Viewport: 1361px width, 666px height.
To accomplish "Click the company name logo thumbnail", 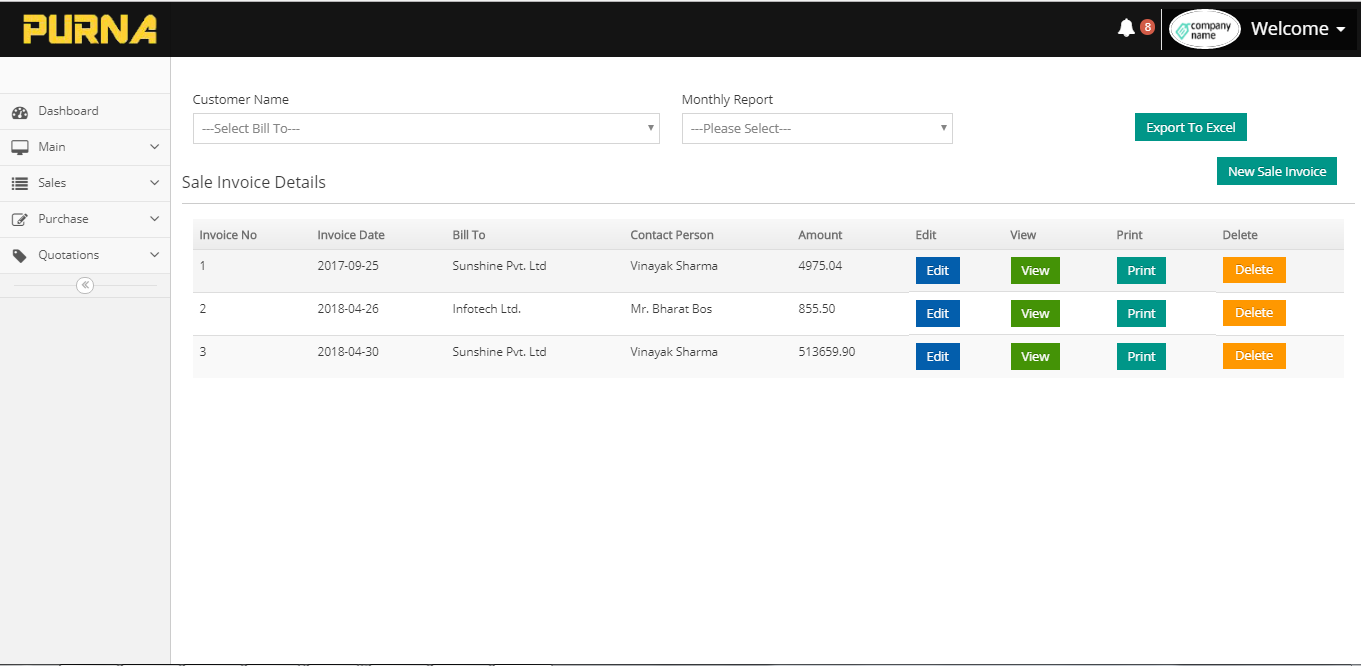I will 1204,29.
